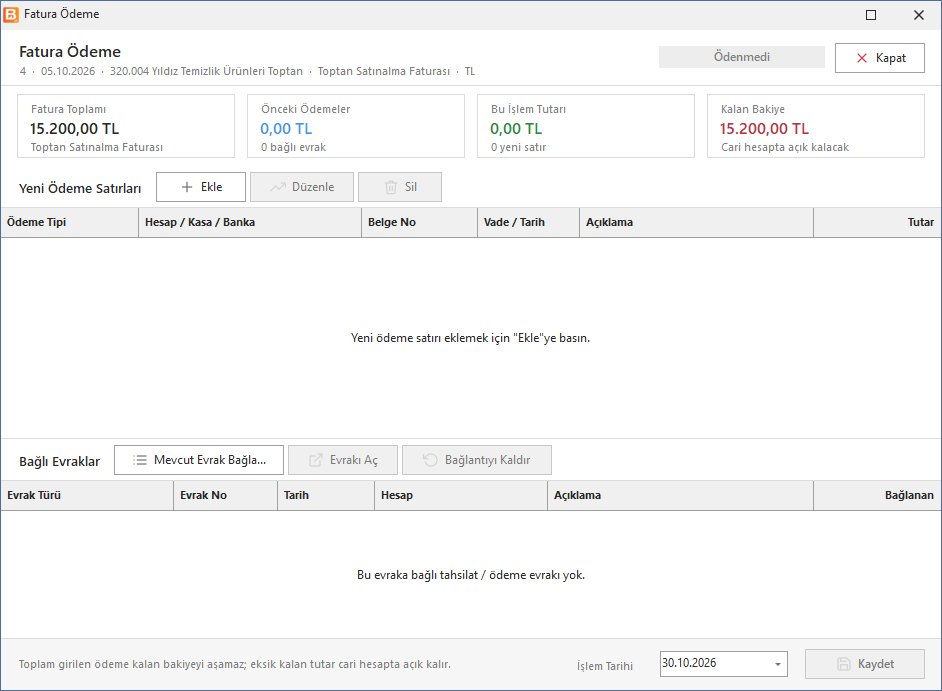The width and height of the screenshot is (942, 691).
Task: Click the Kalan Bakiye value 15.200,00 TL
Action: pos(764,129)
